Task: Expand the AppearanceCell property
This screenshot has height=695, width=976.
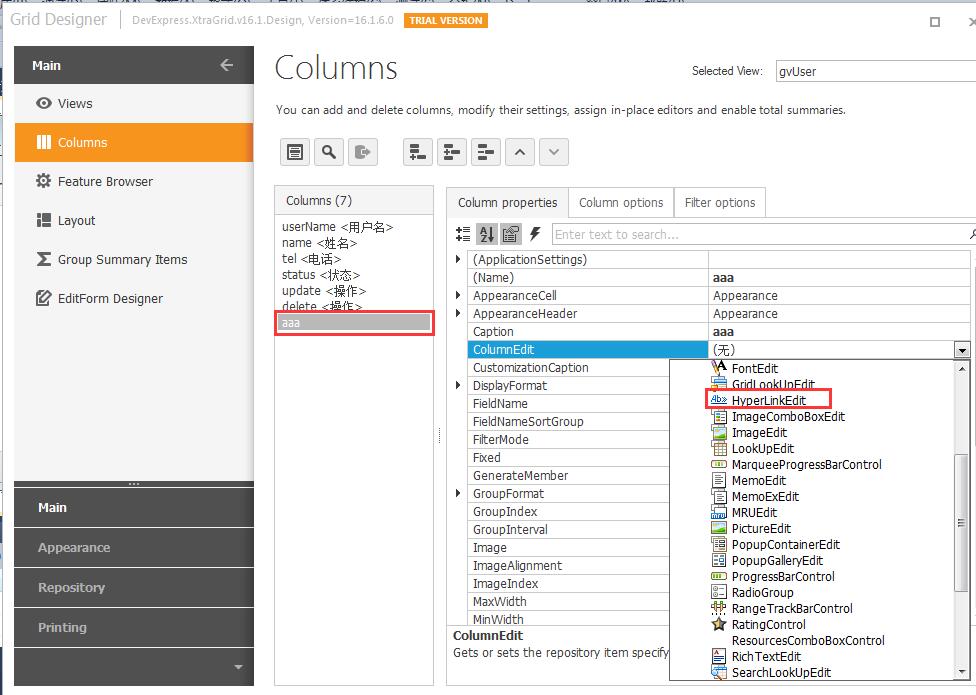Action: 458,296
